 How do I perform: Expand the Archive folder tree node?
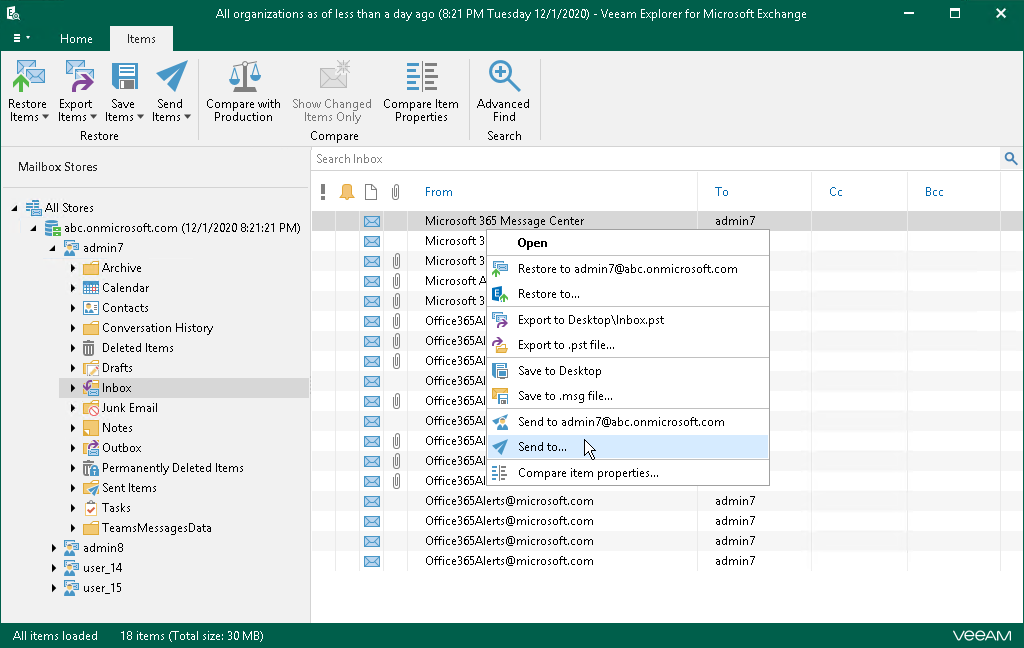73,268
